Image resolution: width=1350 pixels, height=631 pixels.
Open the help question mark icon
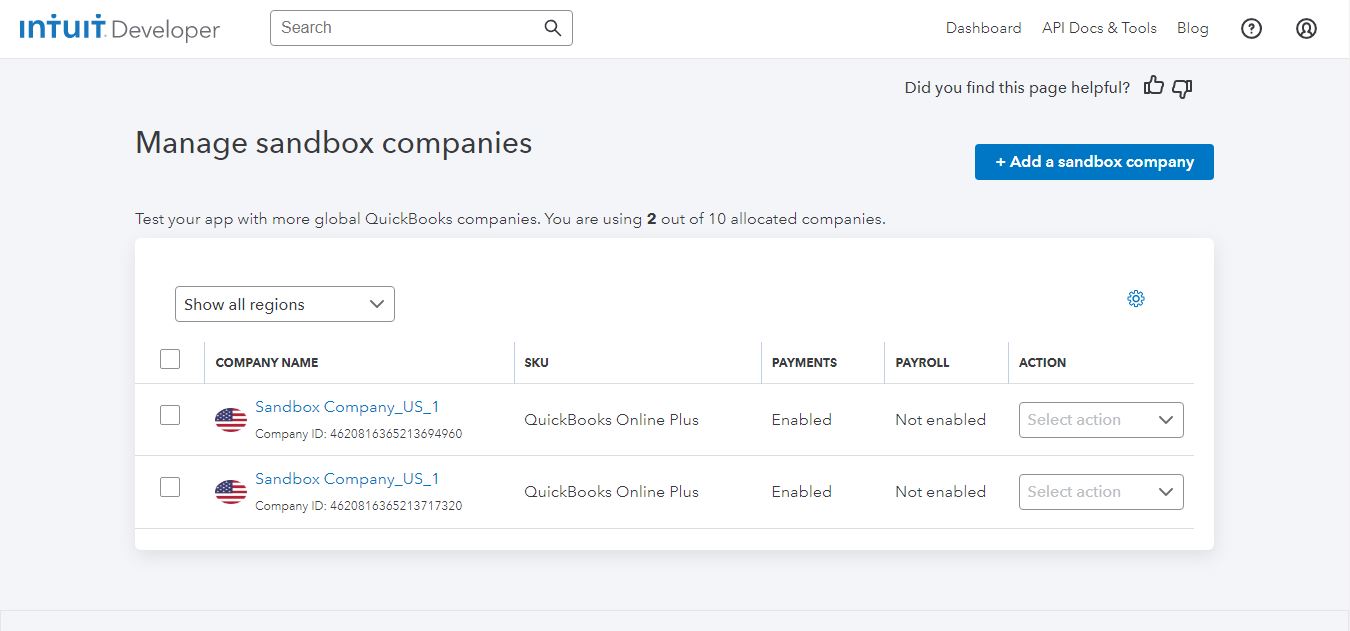[1251, 28]
